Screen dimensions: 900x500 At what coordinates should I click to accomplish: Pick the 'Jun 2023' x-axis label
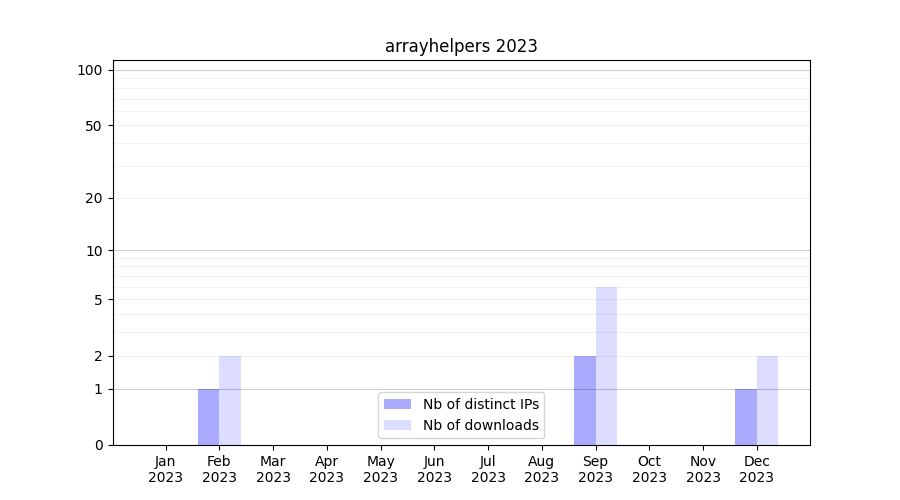[434, 469]
